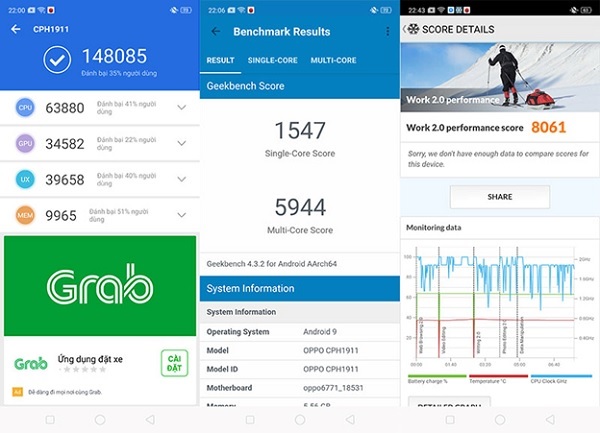
Task: Tap the back arrow beside Benchmark Results
Action: pyautogui.click(x=216, y=31)
